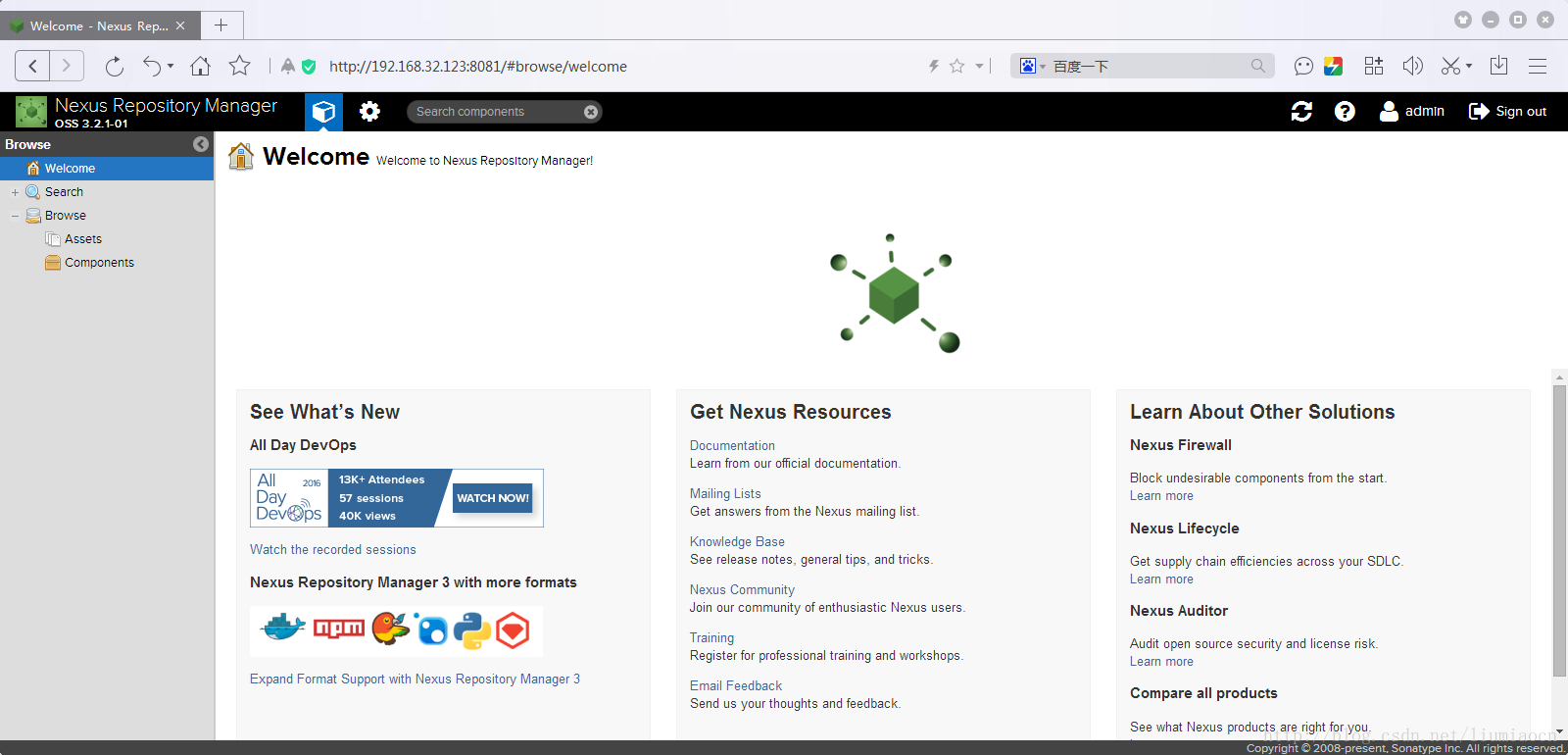Refresh the Nexus view with the refresh icon
This screenshot has height=755, width=1568.
coord(1301,112)
